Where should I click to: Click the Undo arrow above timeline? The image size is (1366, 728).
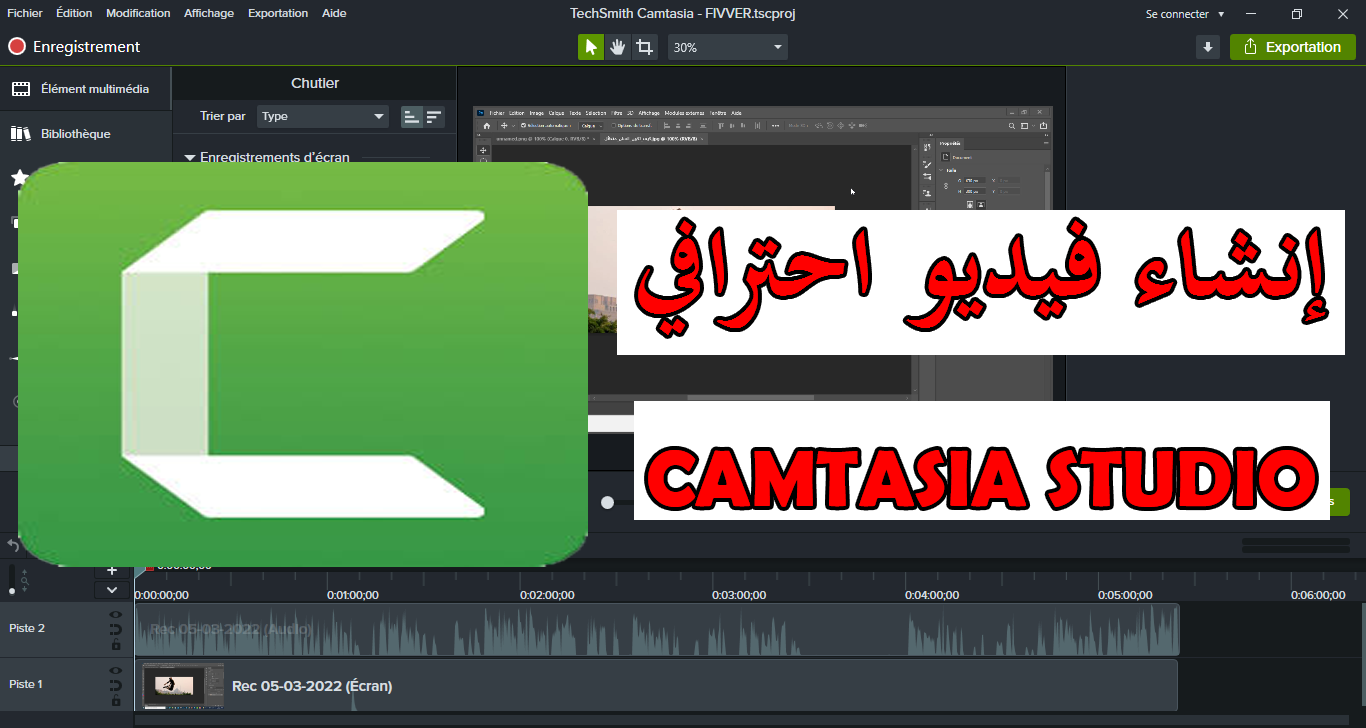click(x=13, y=545)
